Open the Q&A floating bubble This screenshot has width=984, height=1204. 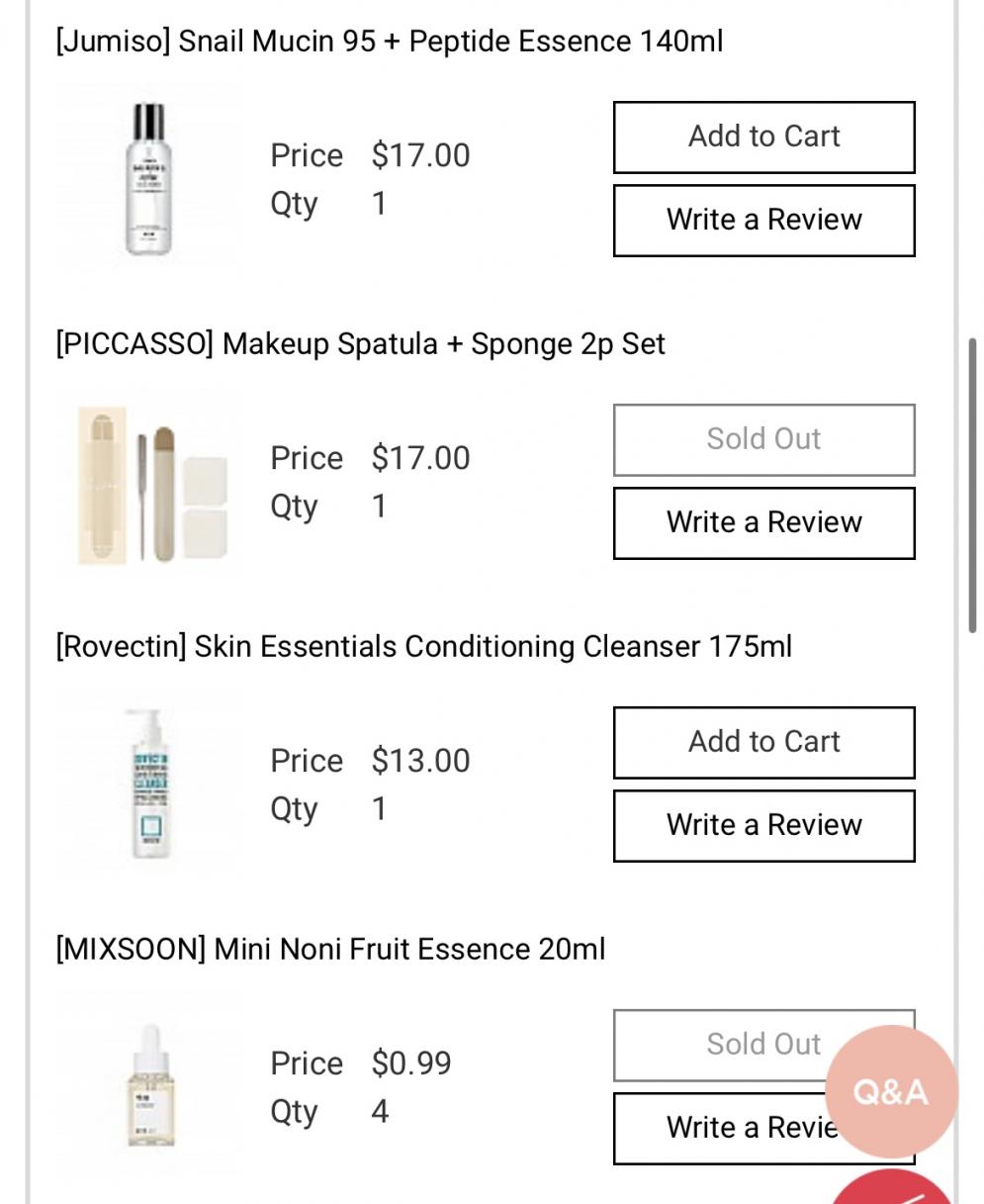891,1091
